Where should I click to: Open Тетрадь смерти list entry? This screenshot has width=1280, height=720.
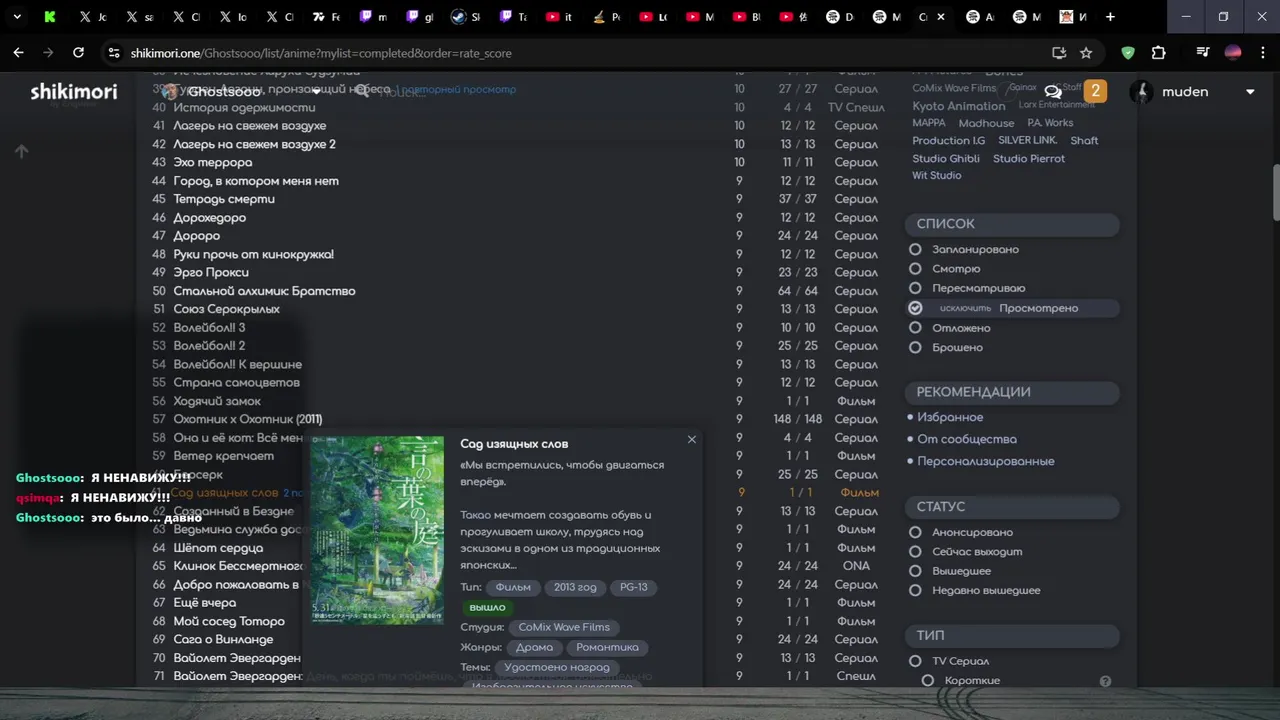(x=224, y=199)
